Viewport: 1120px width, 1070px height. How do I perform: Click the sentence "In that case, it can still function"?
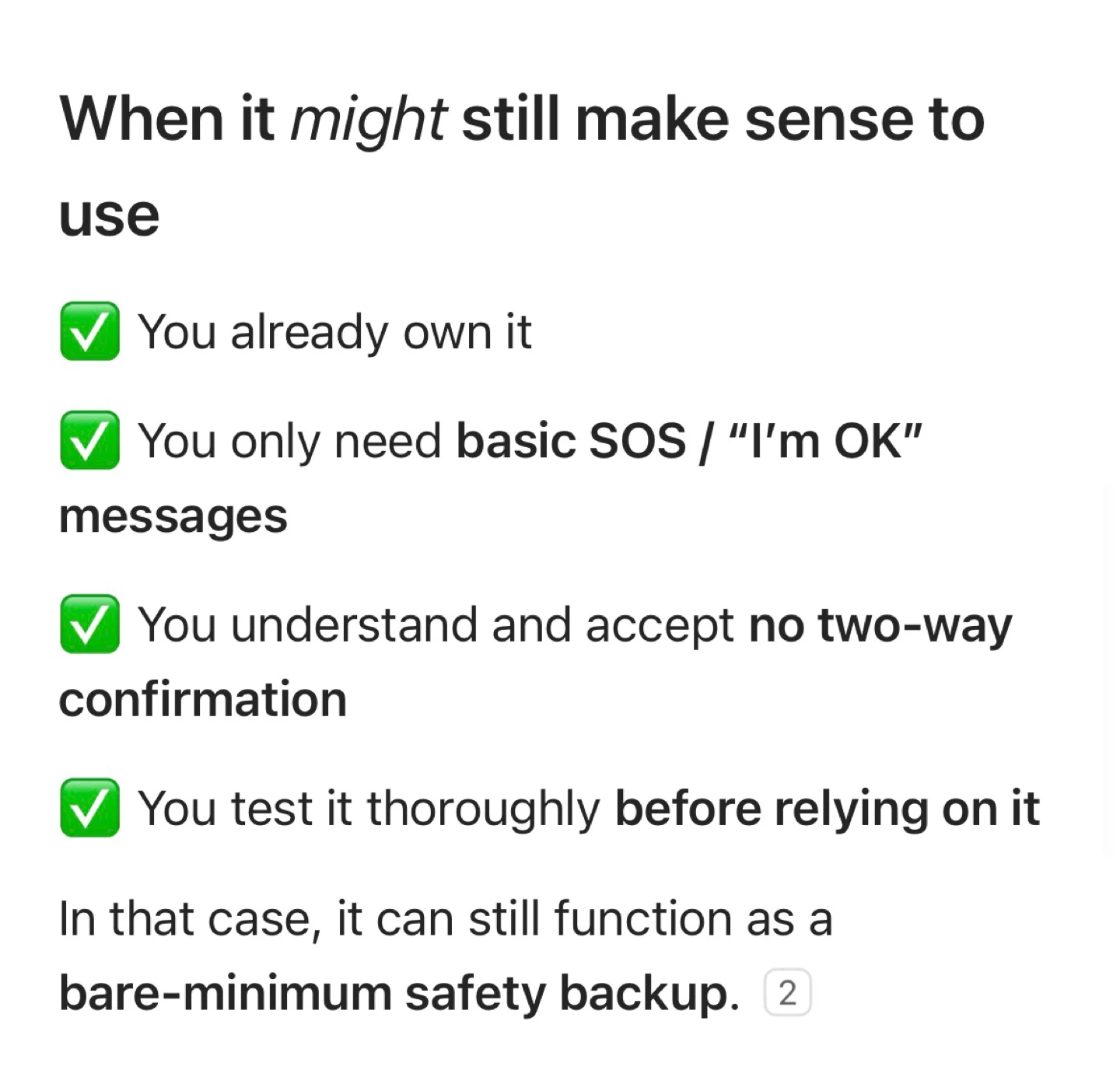[x=446, y=918]
